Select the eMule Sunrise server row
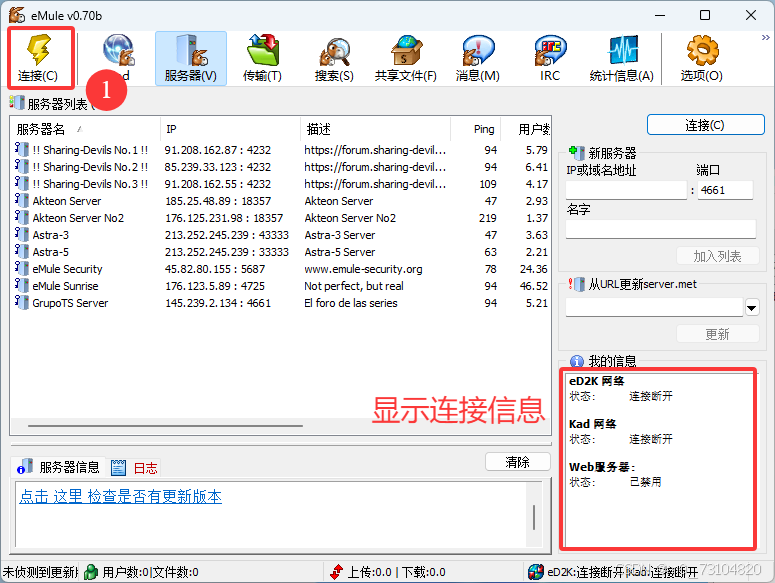Image resolution: width=775 pixels, height=583 pixels. click(281, 286)
